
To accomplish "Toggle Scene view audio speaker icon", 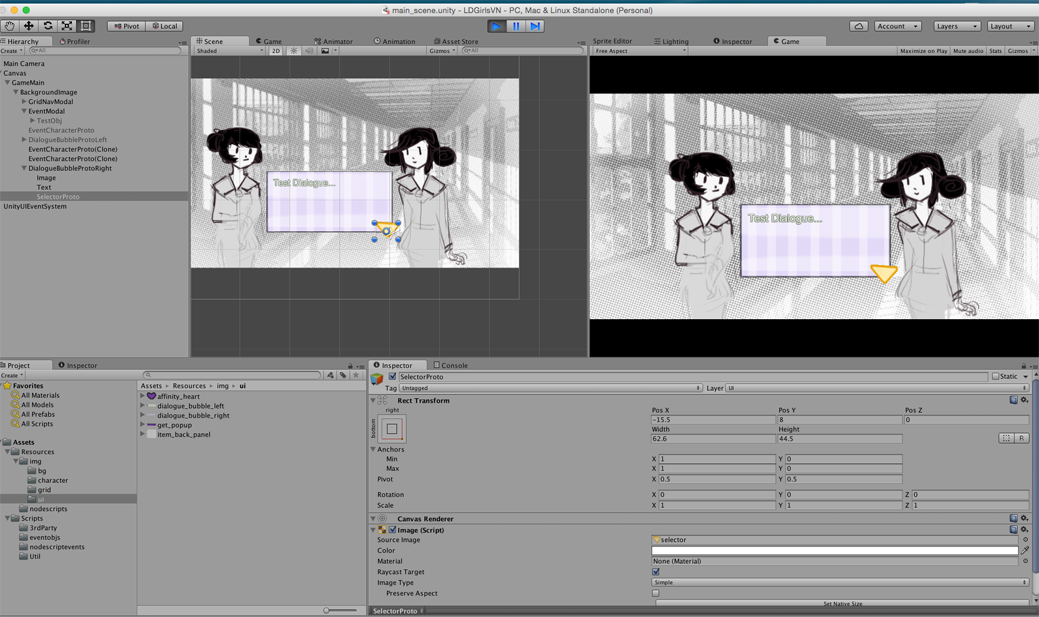I will tap(309, 51).
